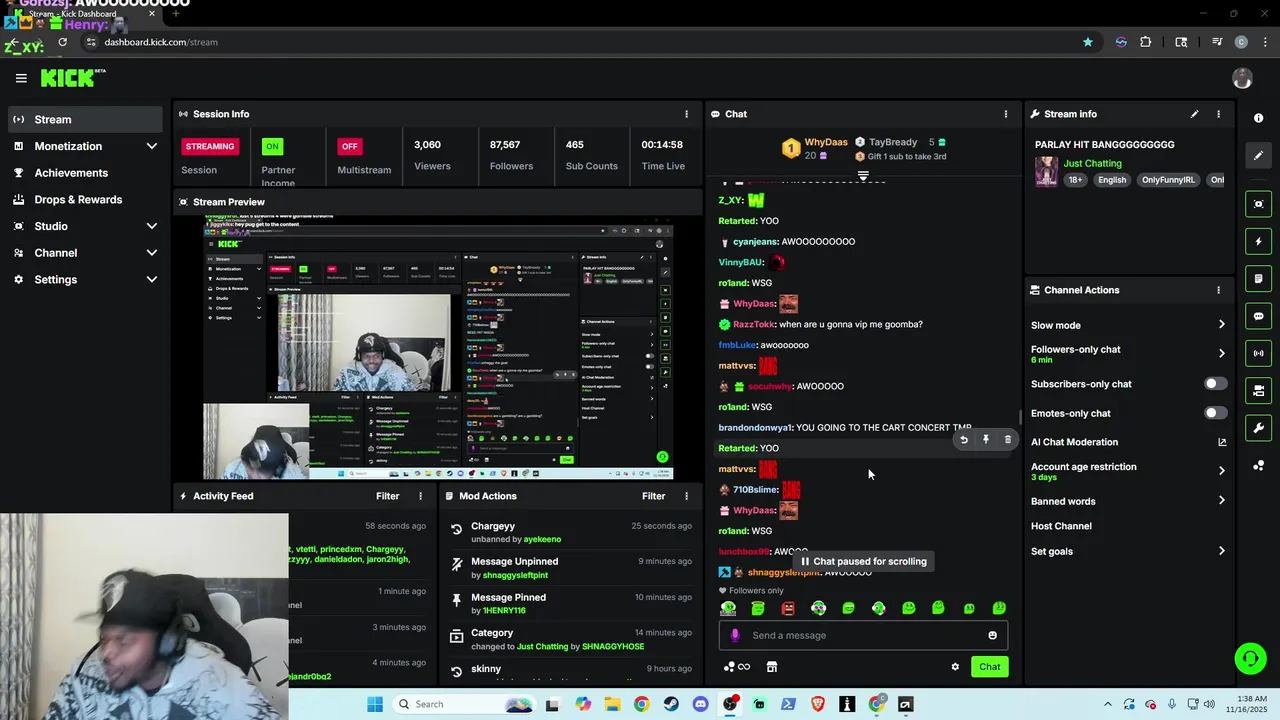This screenshot has width=1280, height=720.
Task: Open Brave browser from taskbar
Action: pos(818,704)
